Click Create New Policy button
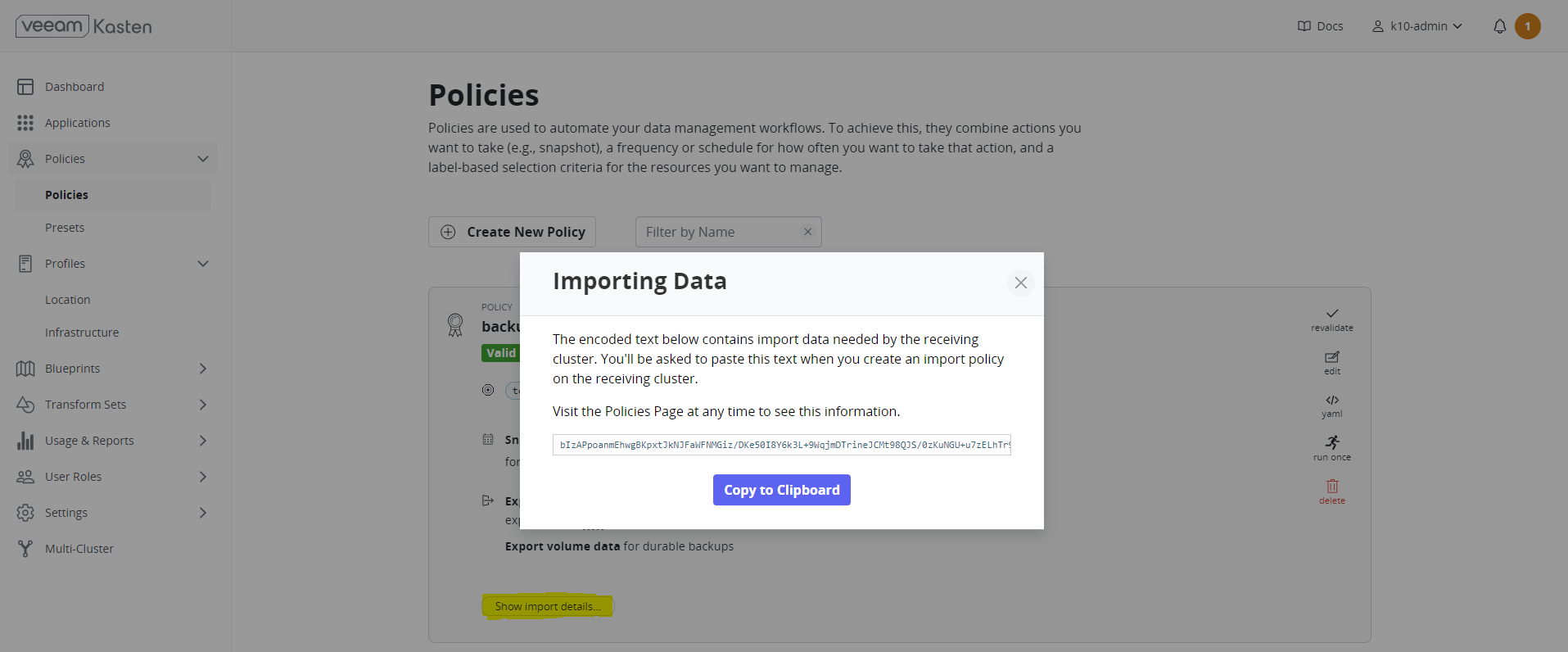 [512, 232]
